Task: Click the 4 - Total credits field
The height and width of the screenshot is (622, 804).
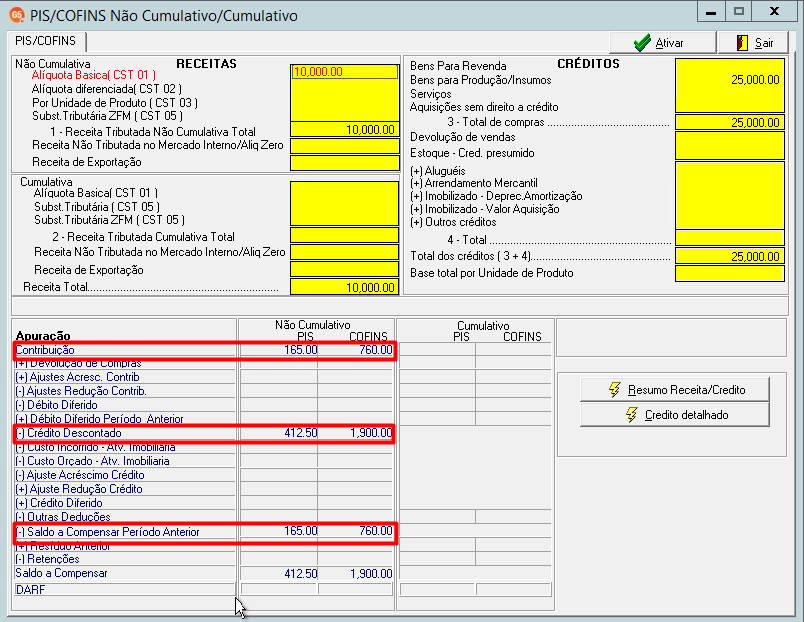Action: coord(730,238)
